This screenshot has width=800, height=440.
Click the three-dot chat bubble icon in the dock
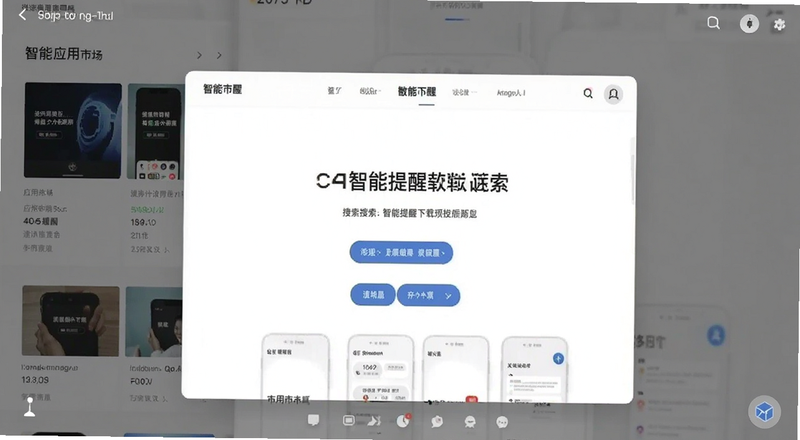pyautogui.click(x=502, y=422)
